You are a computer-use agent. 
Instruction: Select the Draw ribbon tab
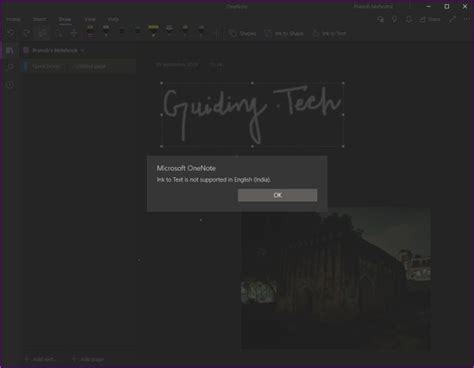(65, 19)
